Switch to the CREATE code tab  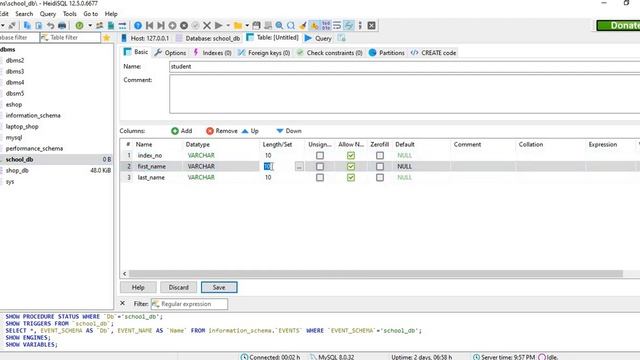(433, 53)
